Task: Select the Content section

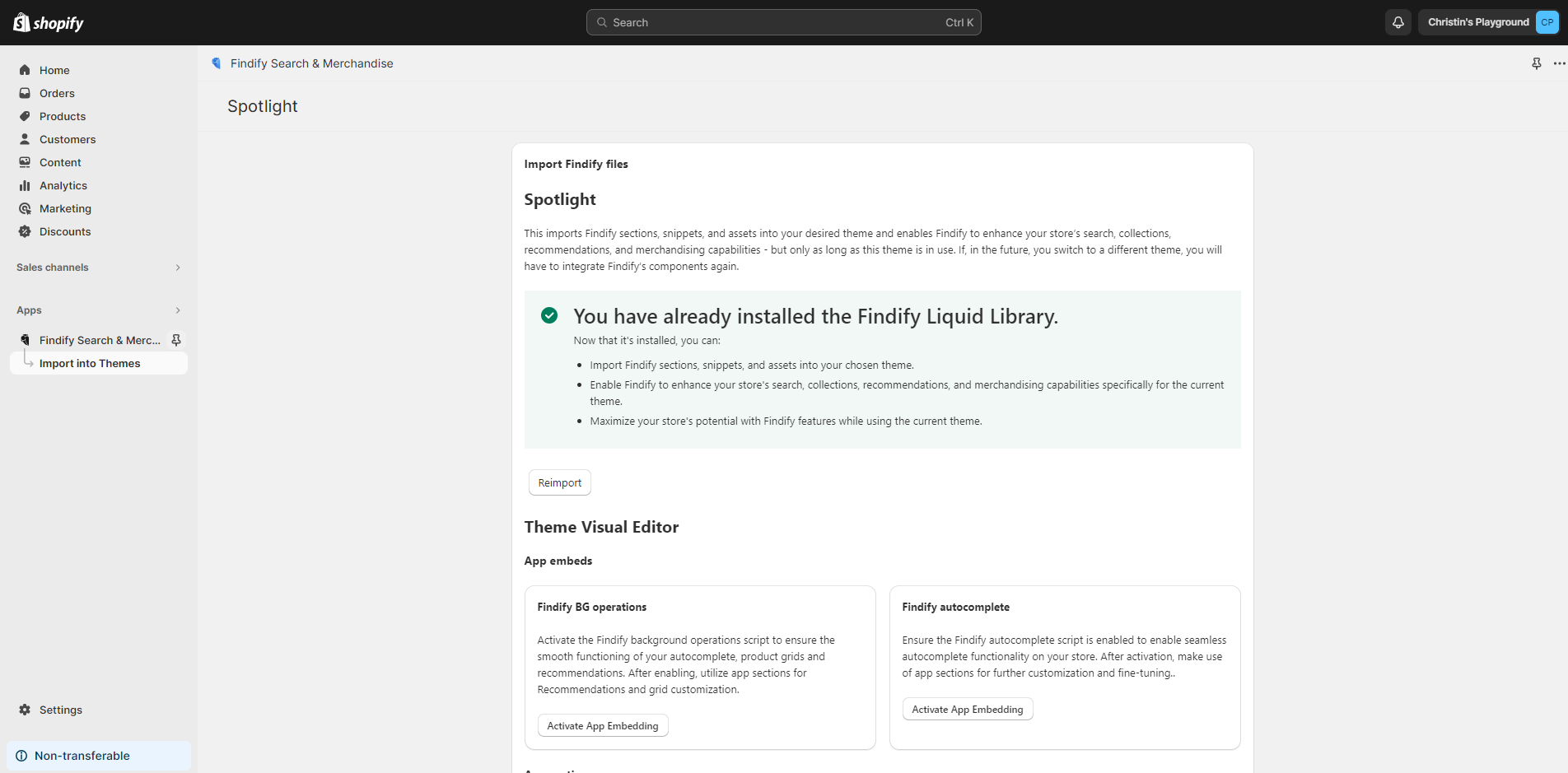Action: tap(60, 162)
